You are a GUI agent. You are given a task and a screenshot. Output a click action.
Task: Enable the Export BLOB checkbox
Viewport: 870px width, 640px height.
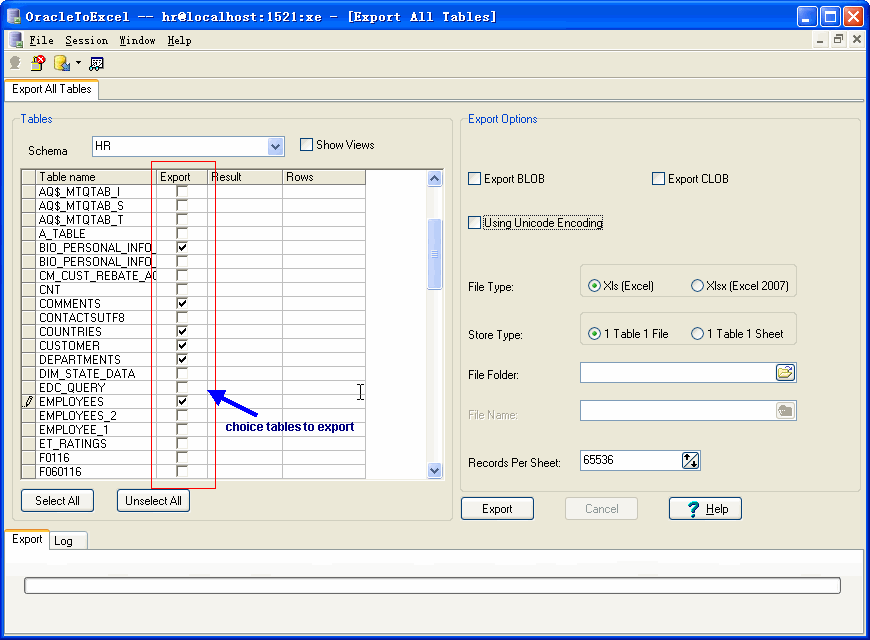[474, 179]
